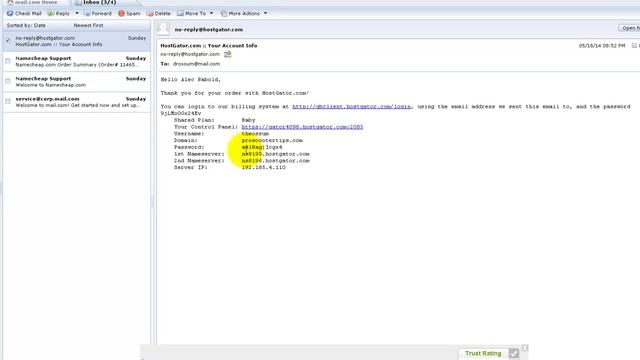This screenshot has width=640, height=360.
Task: Click the Open button at top right
Action: pyautogui.click(x=629, y=28)
